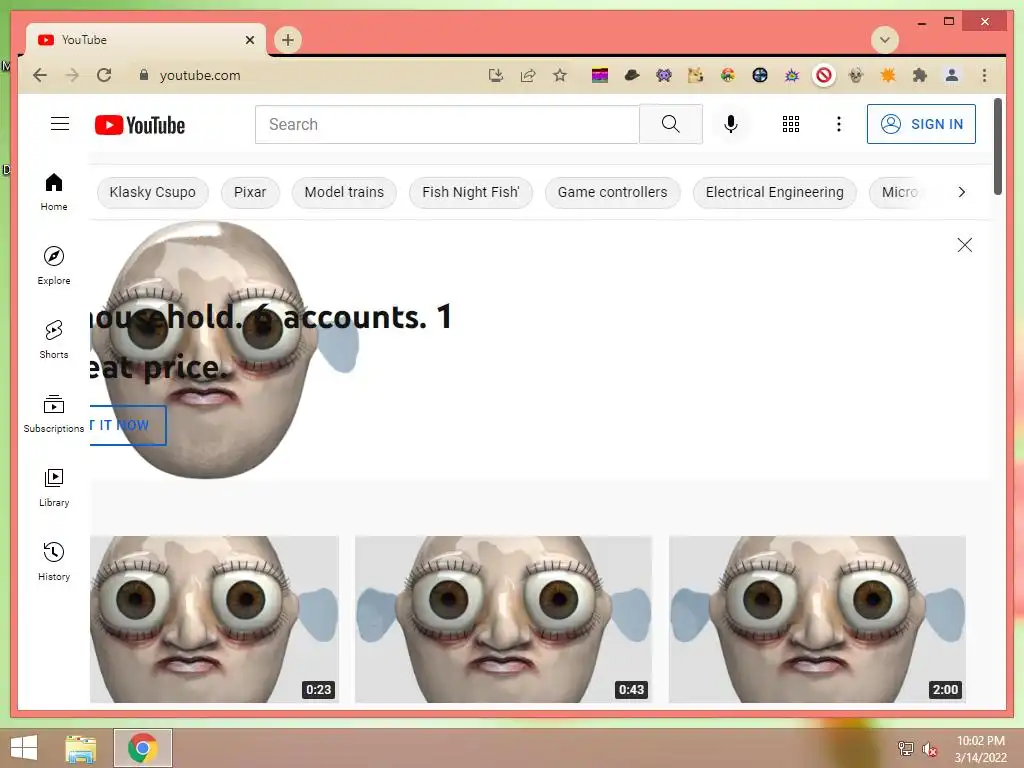Viewport: 1024px width, 768px height.
Task: Open the Chrome three-dot menu
Action: (984, 75)
